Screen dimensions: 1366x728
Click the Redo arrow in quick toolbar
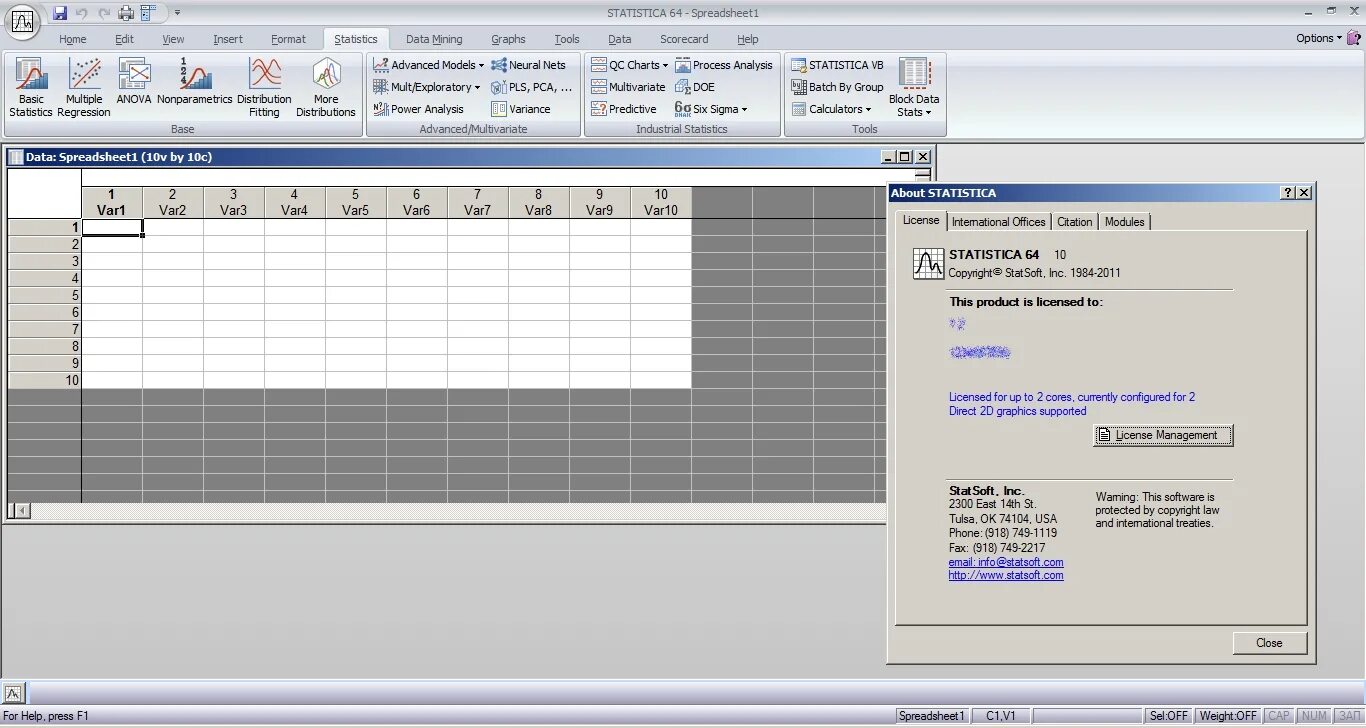(104, 13)
